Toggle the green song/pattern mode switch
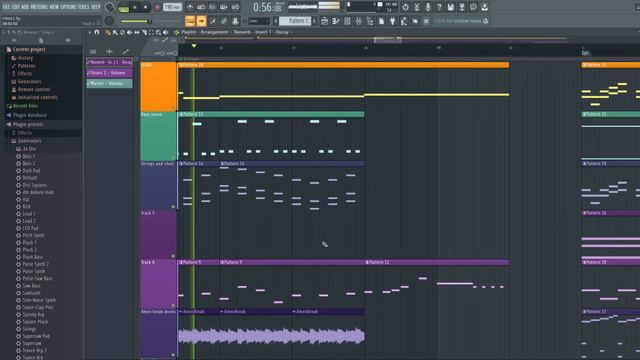Viewport: 640px width, 360px height. point(124,7)
